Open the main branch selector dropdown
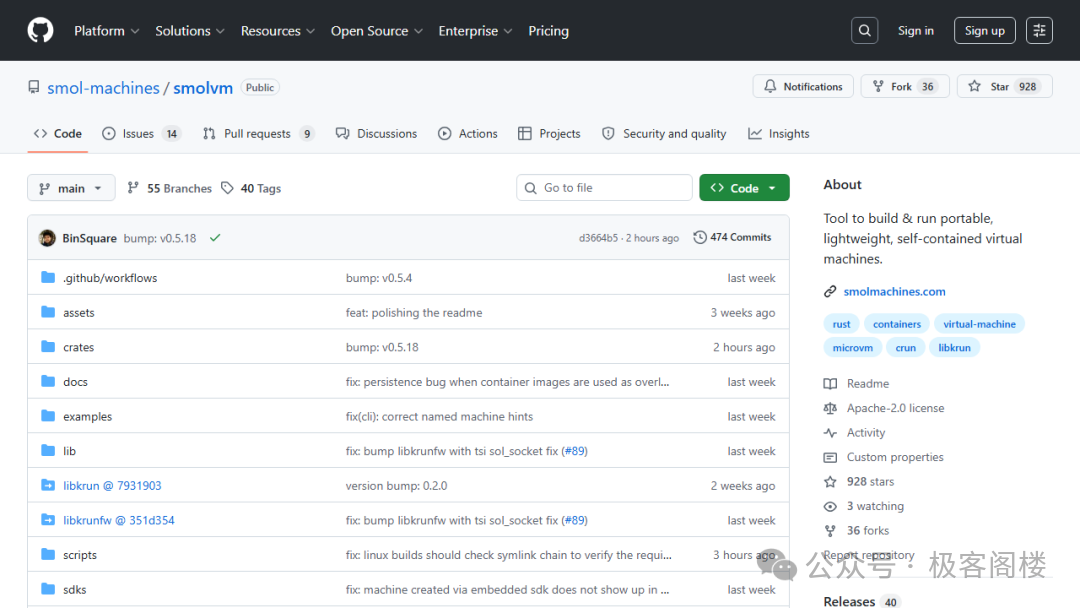Viewport: 1080px width, 608px height. 71,188
